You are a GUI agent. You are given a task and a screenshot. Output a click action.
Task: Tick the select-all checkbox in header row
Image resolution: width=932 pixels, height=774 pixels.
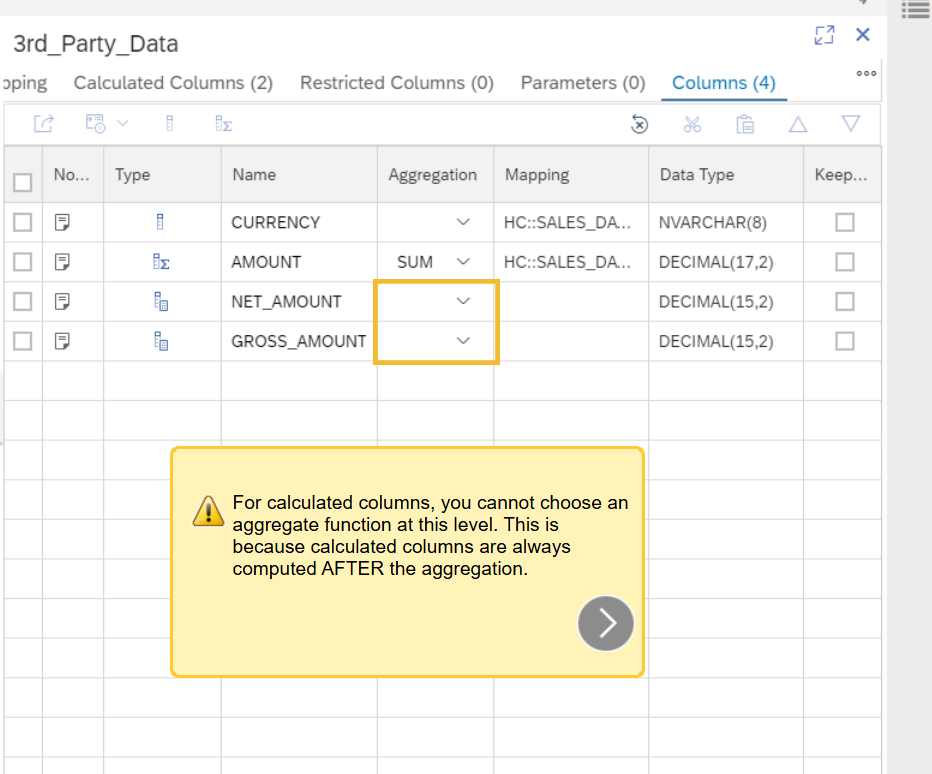click(22, 182)
